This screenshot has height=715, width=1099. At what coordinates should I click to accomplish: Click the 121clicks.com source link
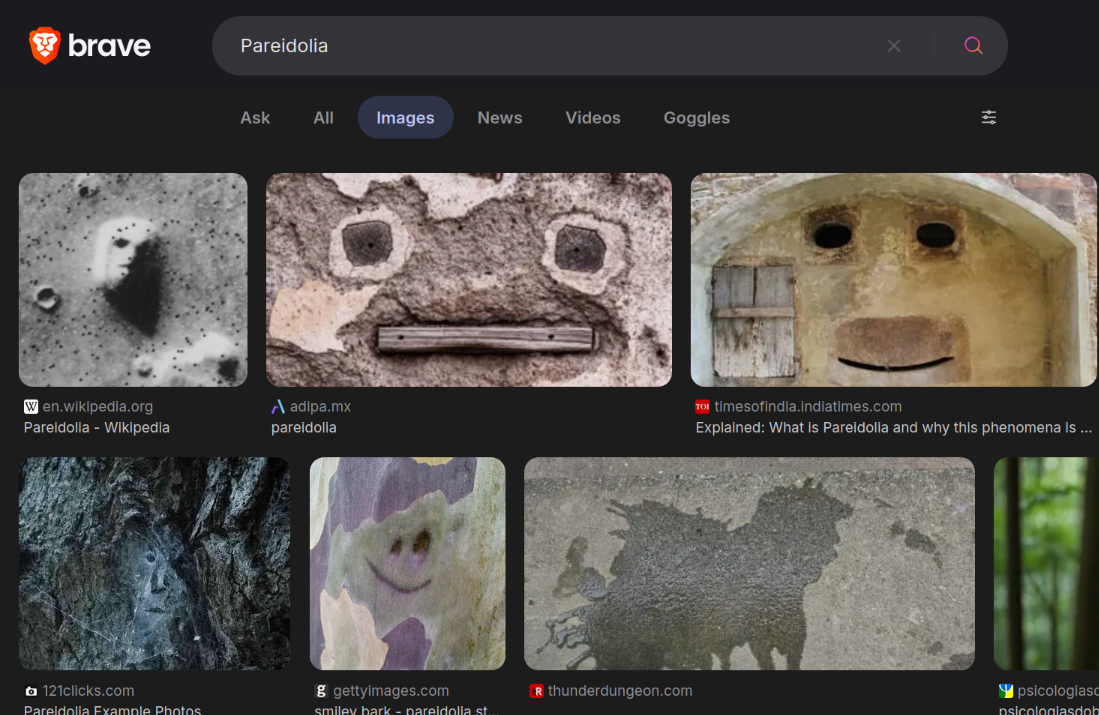coord(88,691)
